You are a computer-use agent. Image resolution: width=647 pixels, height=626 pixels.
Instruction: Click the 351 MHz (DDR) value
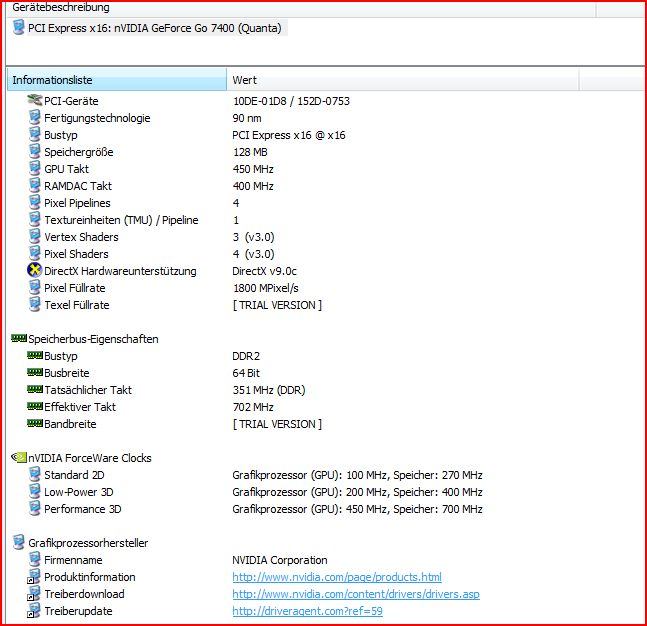(x=269, y=390)
